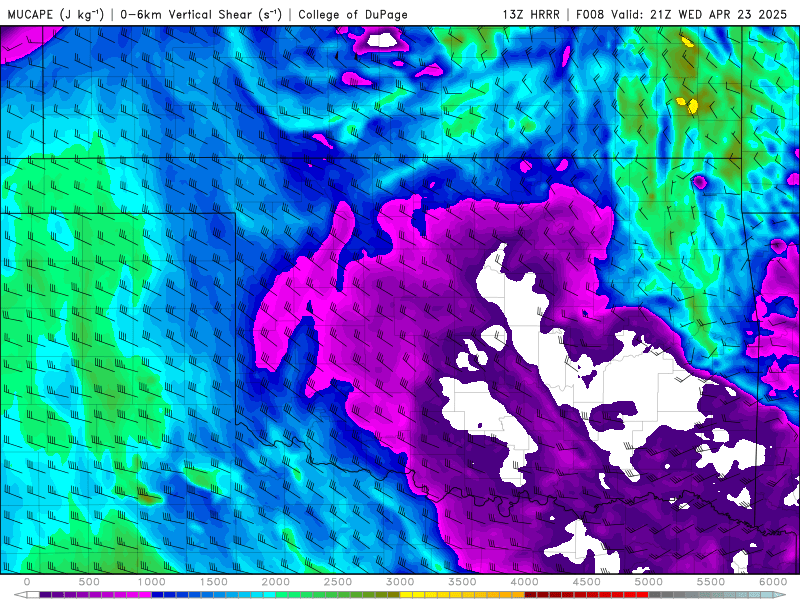
Task: Click the 1000 label on the color scale
Action: [x=152, y=582]
